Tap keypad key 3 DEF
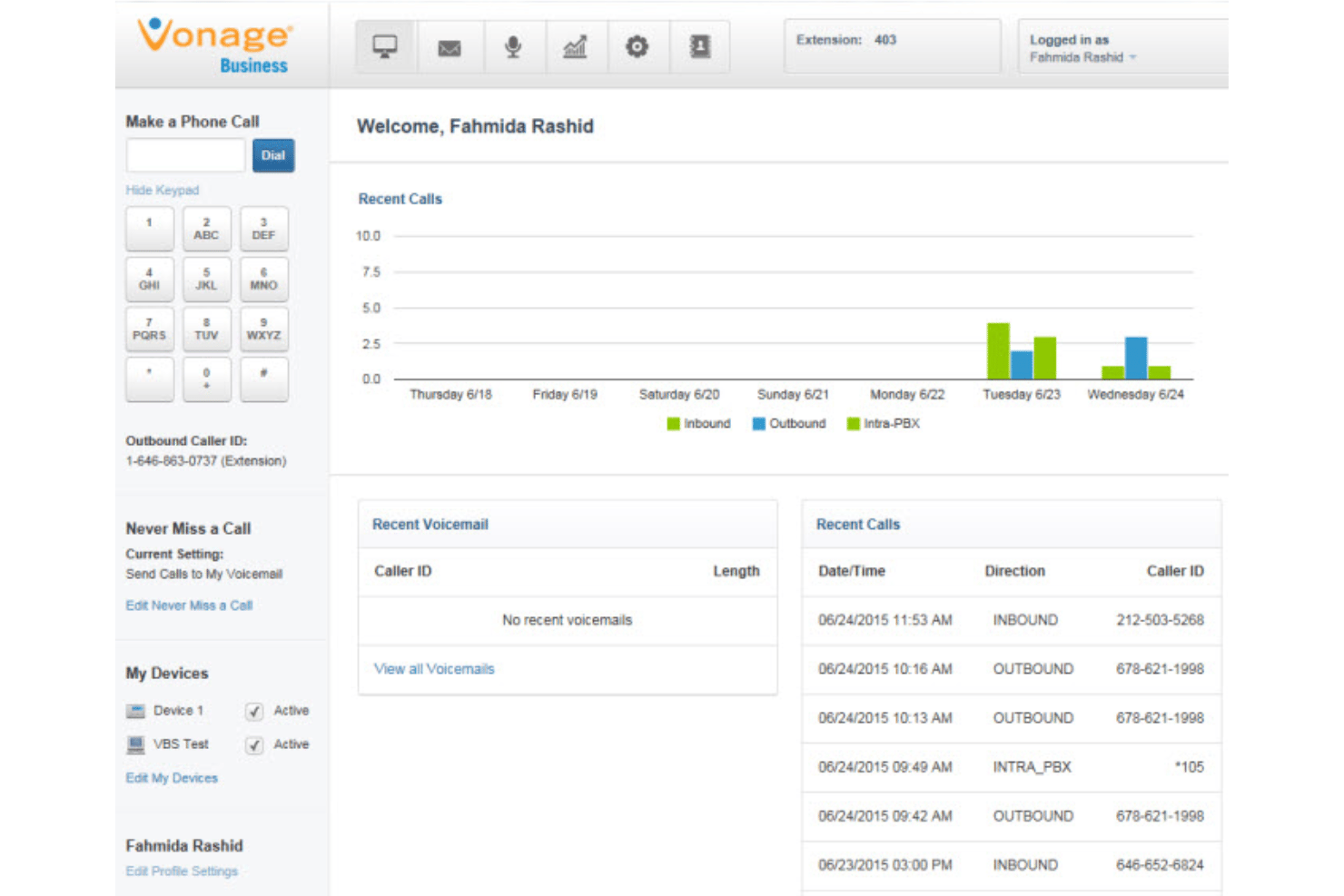1344x896 pixels. (x=264, y=229)
